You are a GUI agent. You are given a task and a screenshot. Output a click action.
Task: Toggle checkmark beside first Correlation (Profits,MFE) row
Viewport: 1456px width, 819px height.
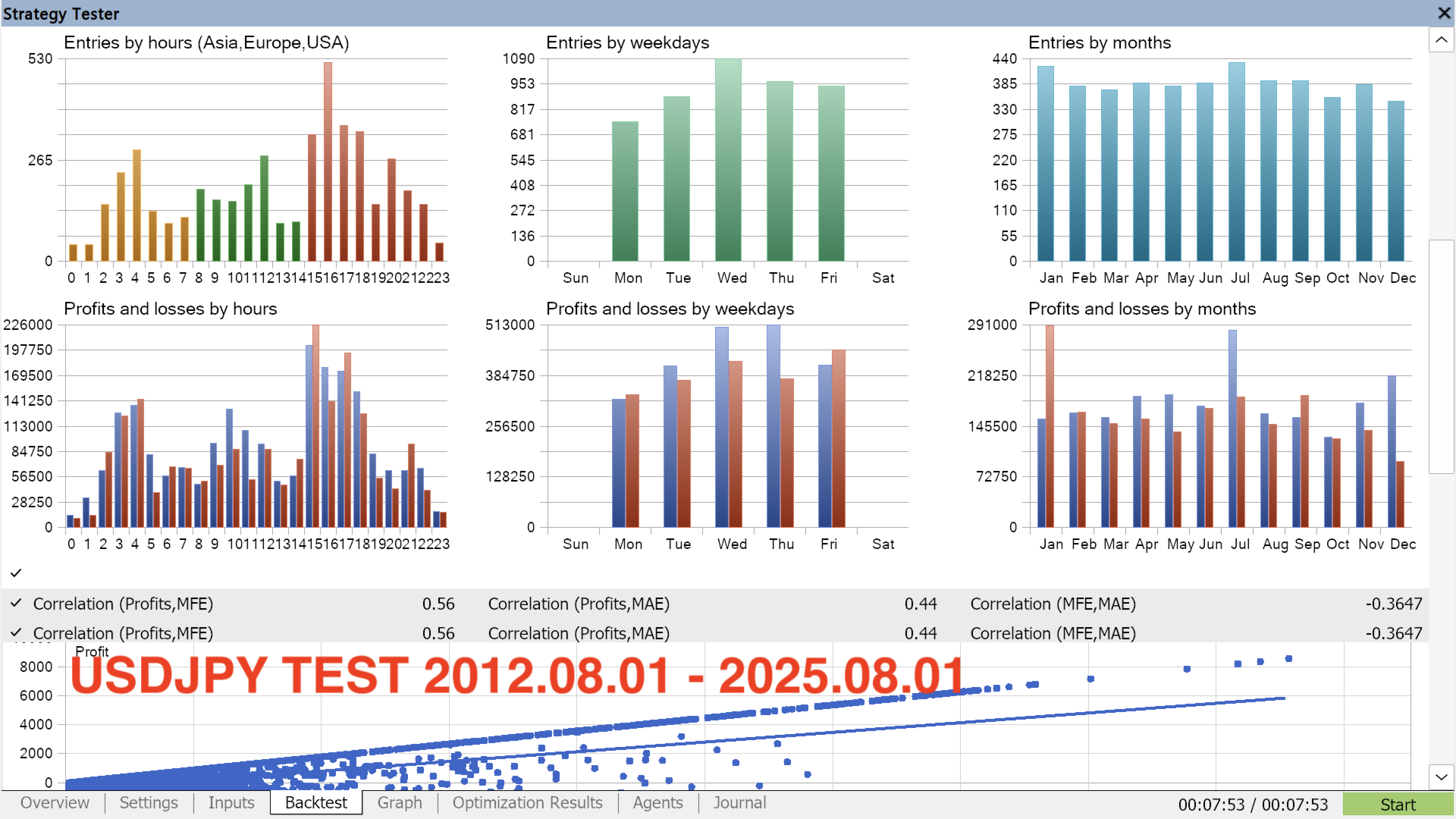(x=16, y=603)
